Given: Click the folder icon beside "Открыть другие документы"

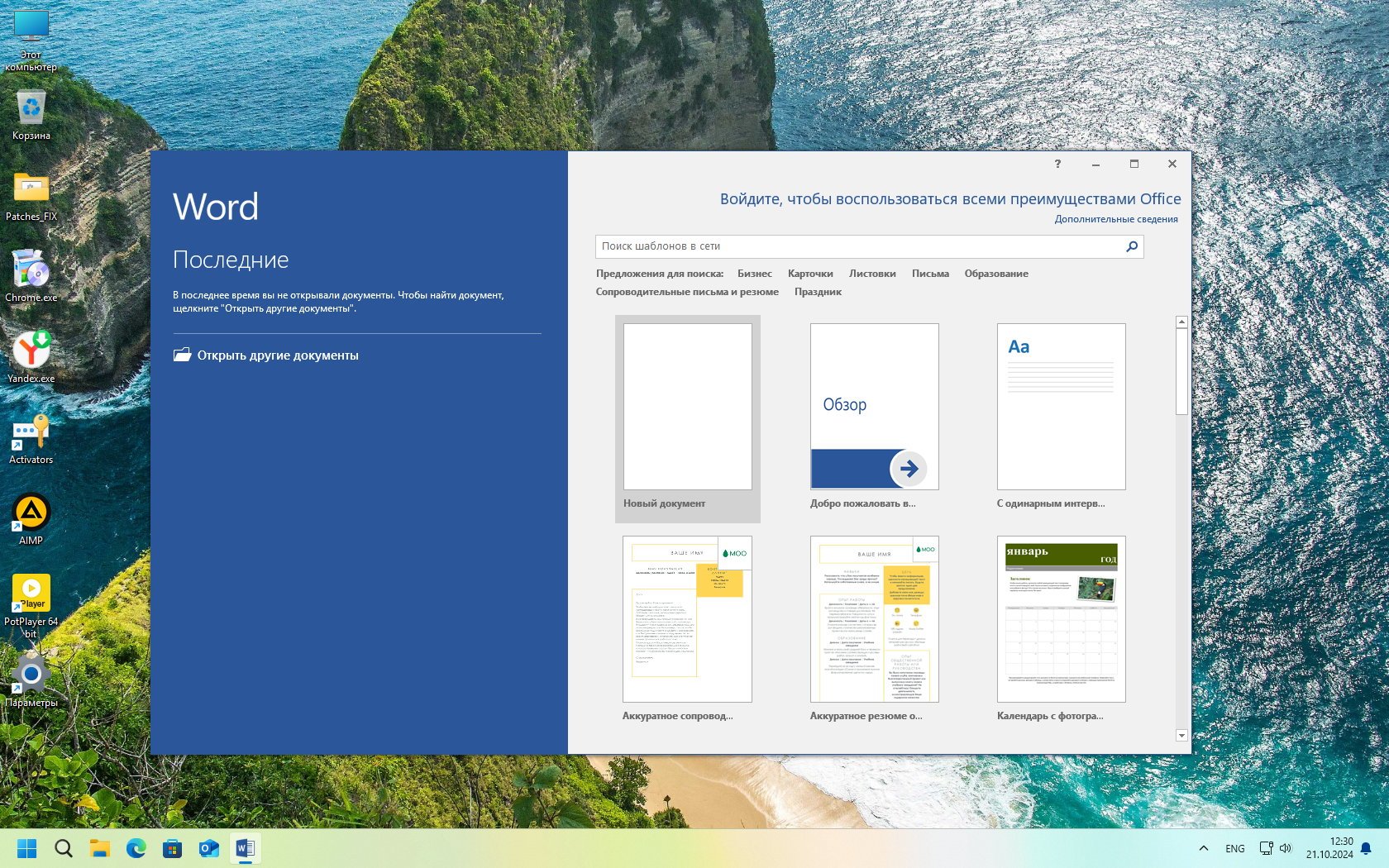Looking at the screenshot, I should pyautogui.click(x=182, y=355).
